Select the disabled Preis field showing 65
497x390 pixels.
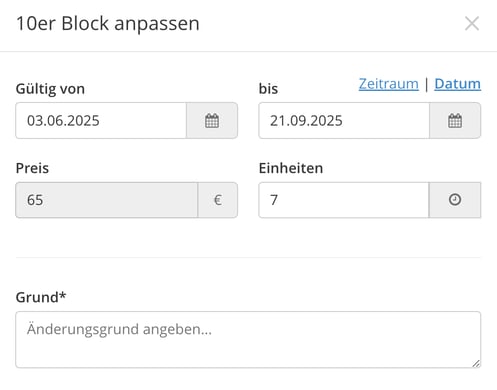(x=107, y=200)
